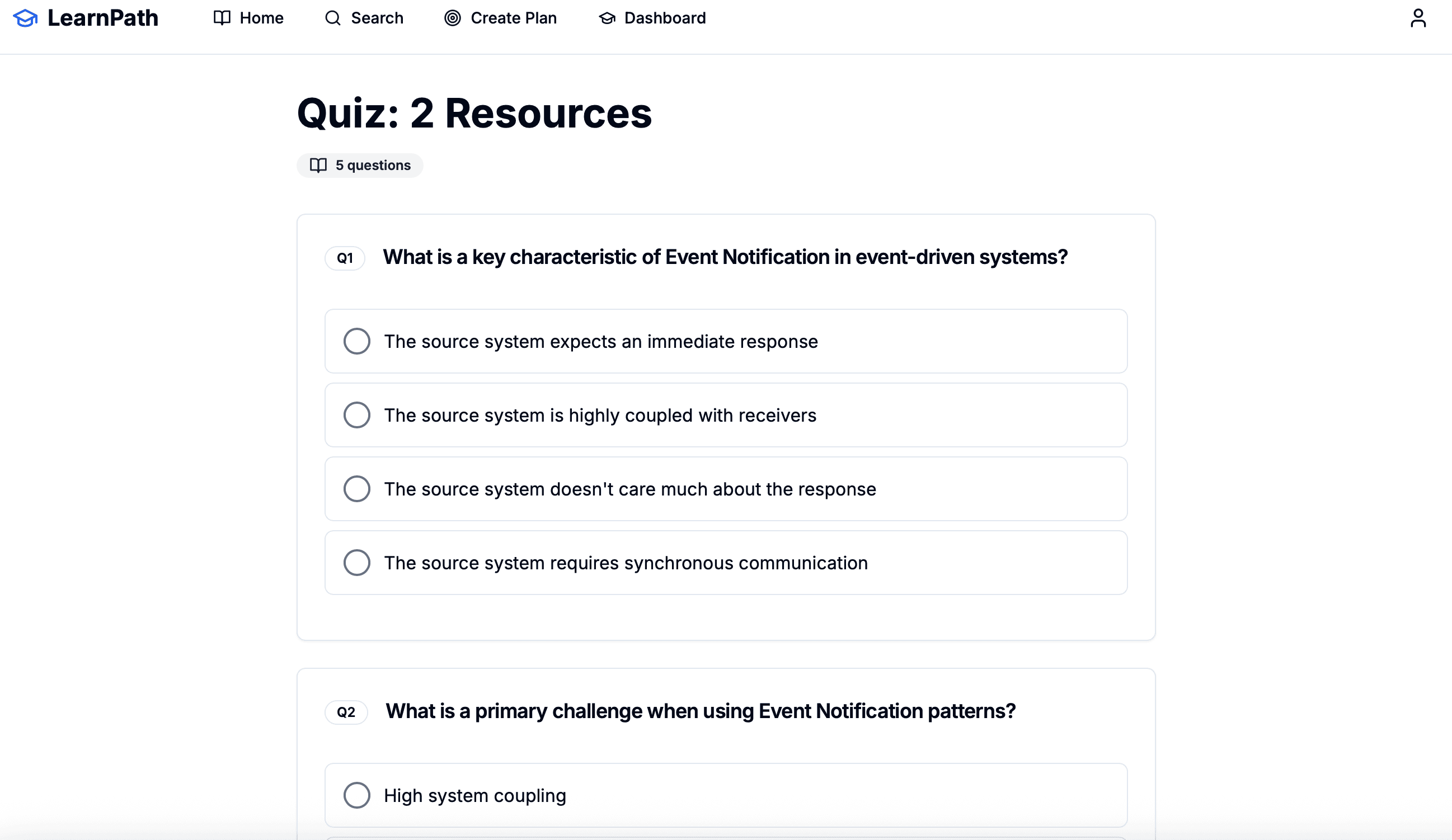Open the user profile icon
Image resolution: width=1452 pixels, height=840 pixels.
click(1418, 18)
